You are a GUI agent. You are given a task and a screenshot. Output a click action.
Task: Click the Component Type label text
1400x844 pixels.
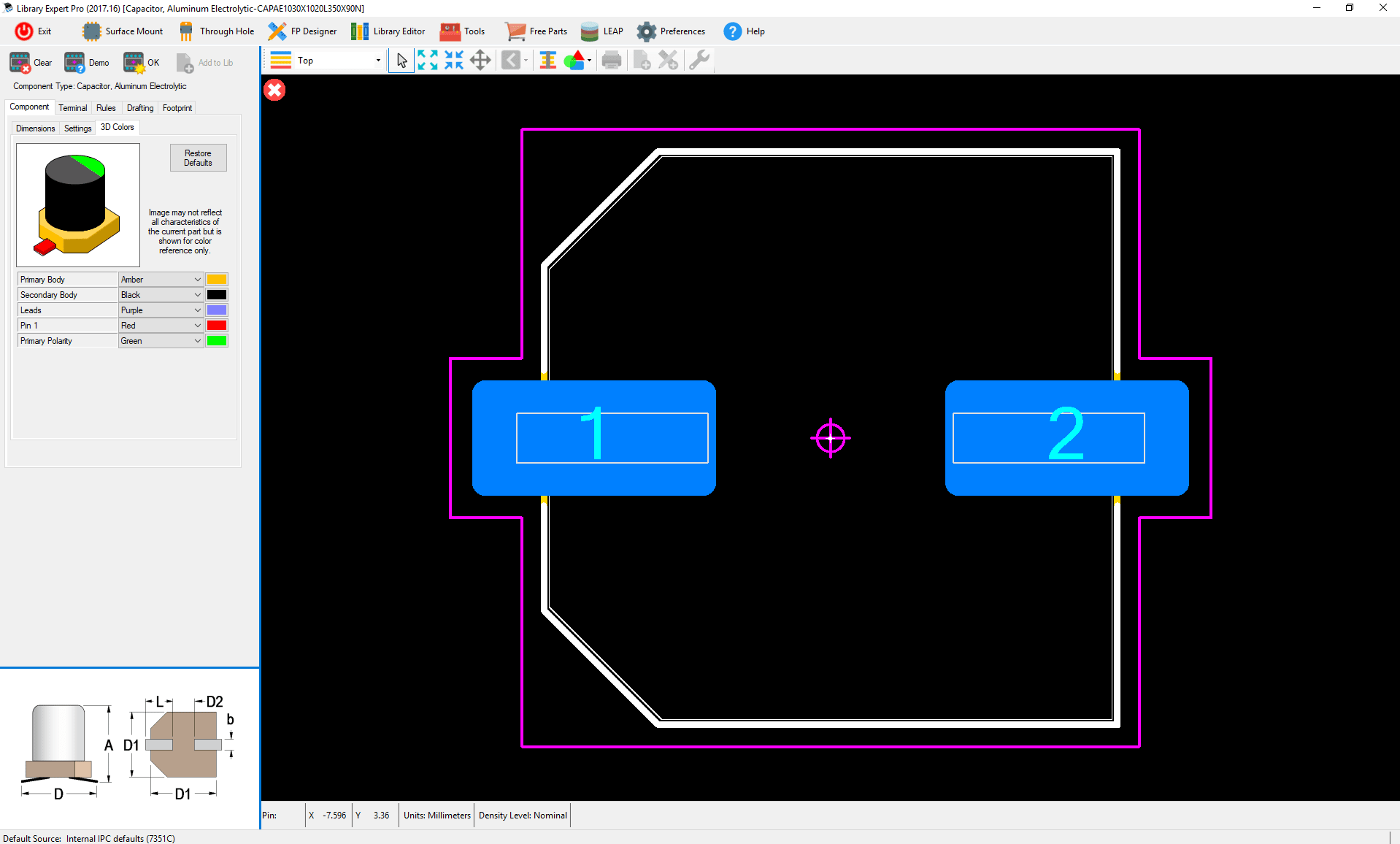coord(100,86)
